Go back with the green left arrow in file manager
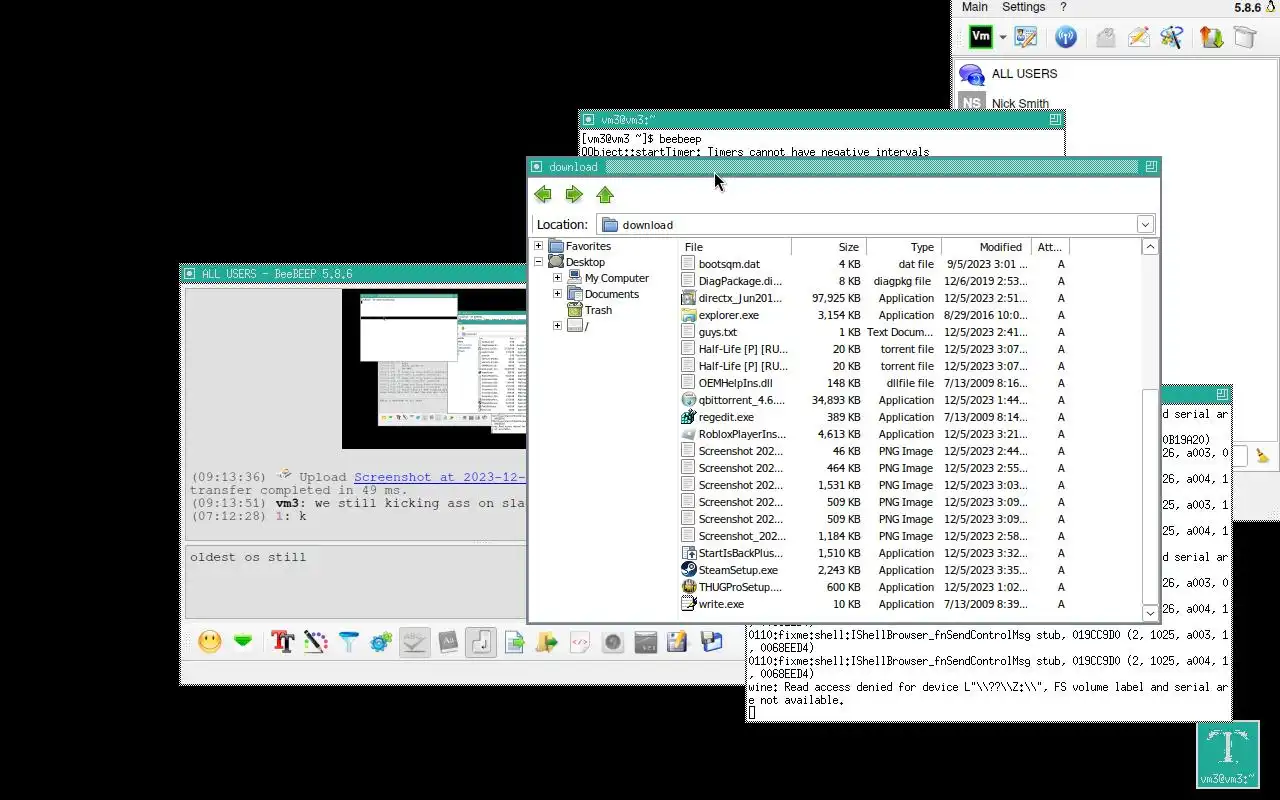 click(543, 194)
